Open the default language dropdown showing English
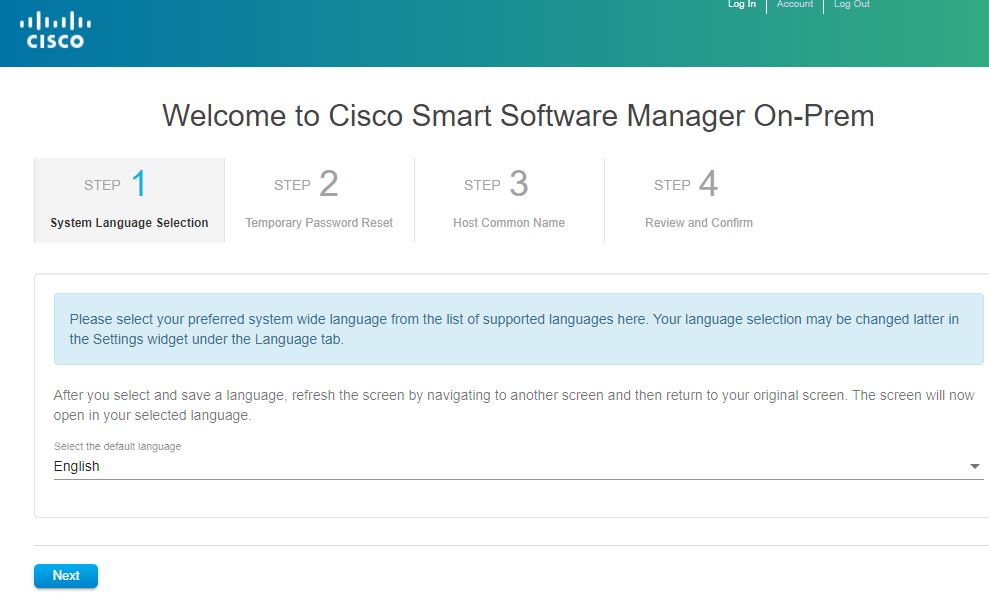The height and width of the screenshot is (610, 989). pyautogui.click(x=518, y=466)
